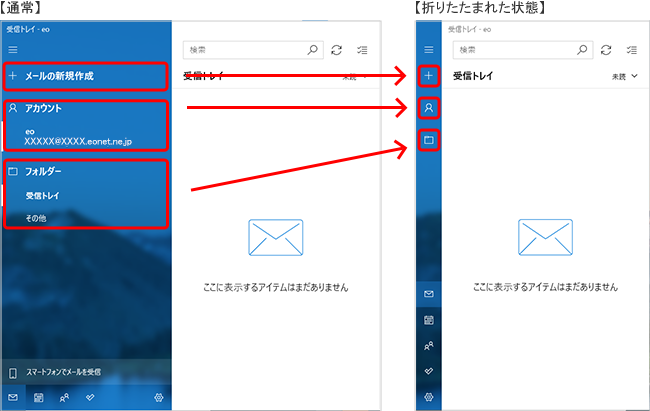Click 検索 search field in right window

coord(523,50)
